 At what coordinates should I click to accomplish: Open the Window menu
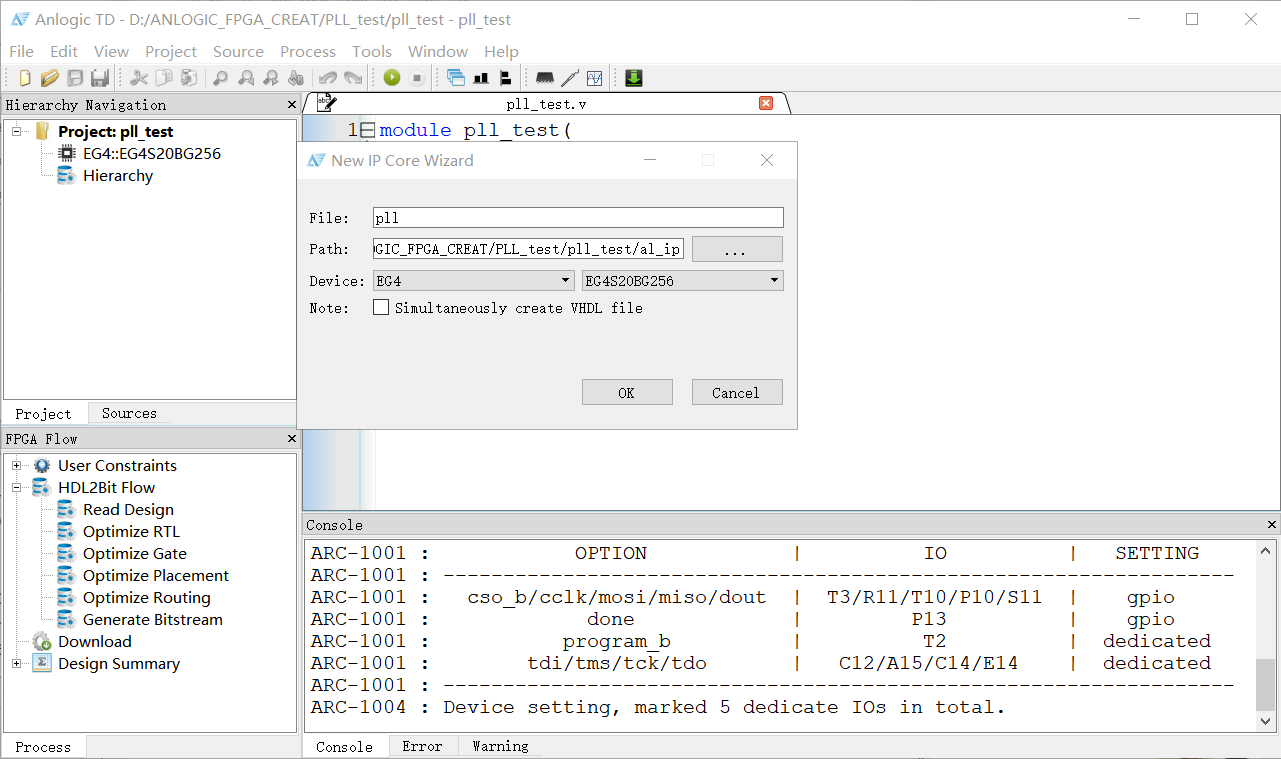(438, 52)
